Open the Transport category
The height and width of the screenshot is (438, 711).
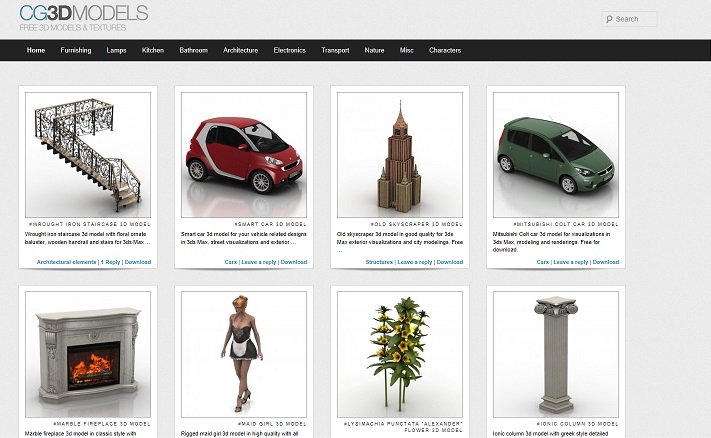pos(336,50)
